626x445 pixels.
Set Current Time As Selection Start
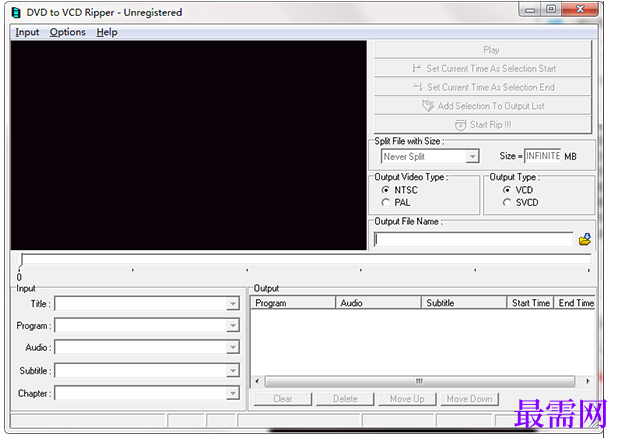pyautogui.click(x=483, y=69)
